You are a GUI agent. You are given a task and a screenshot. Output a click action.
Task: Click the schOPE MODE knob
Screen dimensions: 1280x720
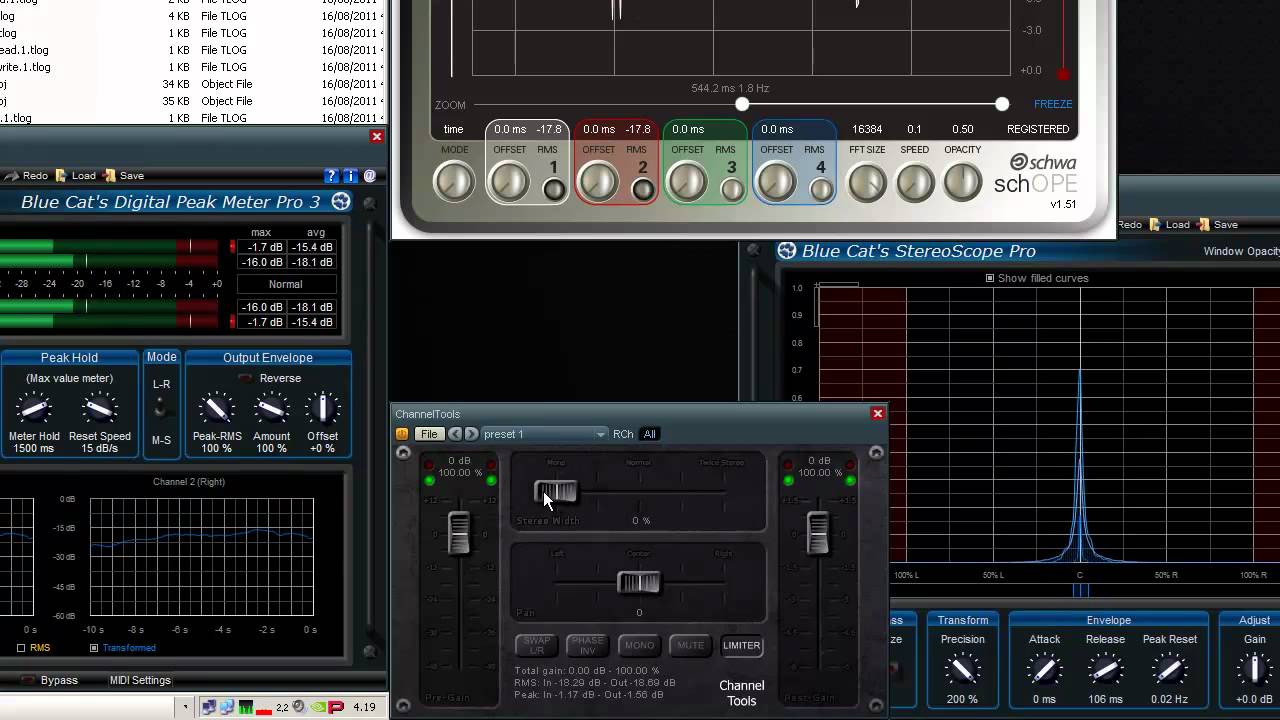click(x=454, y=182)
